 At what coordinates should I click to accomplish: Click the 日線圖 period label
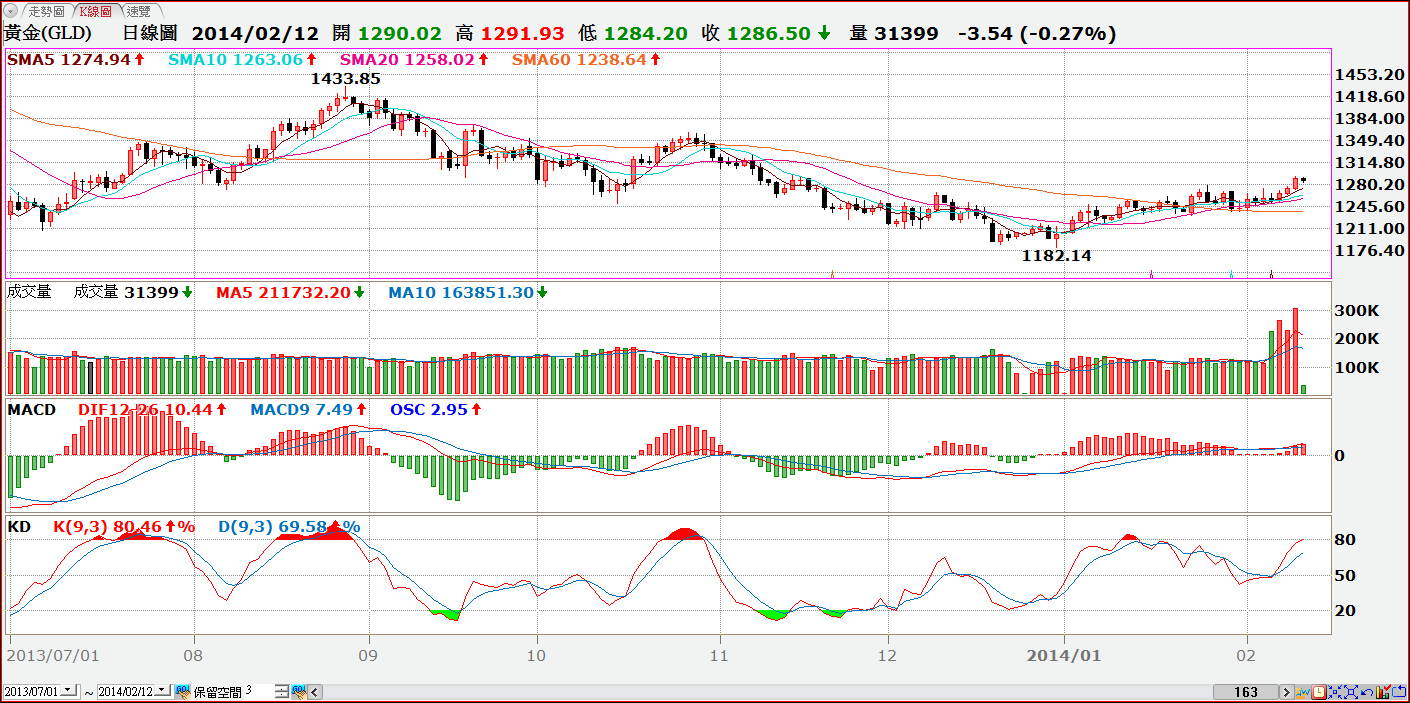click(150, 33)
